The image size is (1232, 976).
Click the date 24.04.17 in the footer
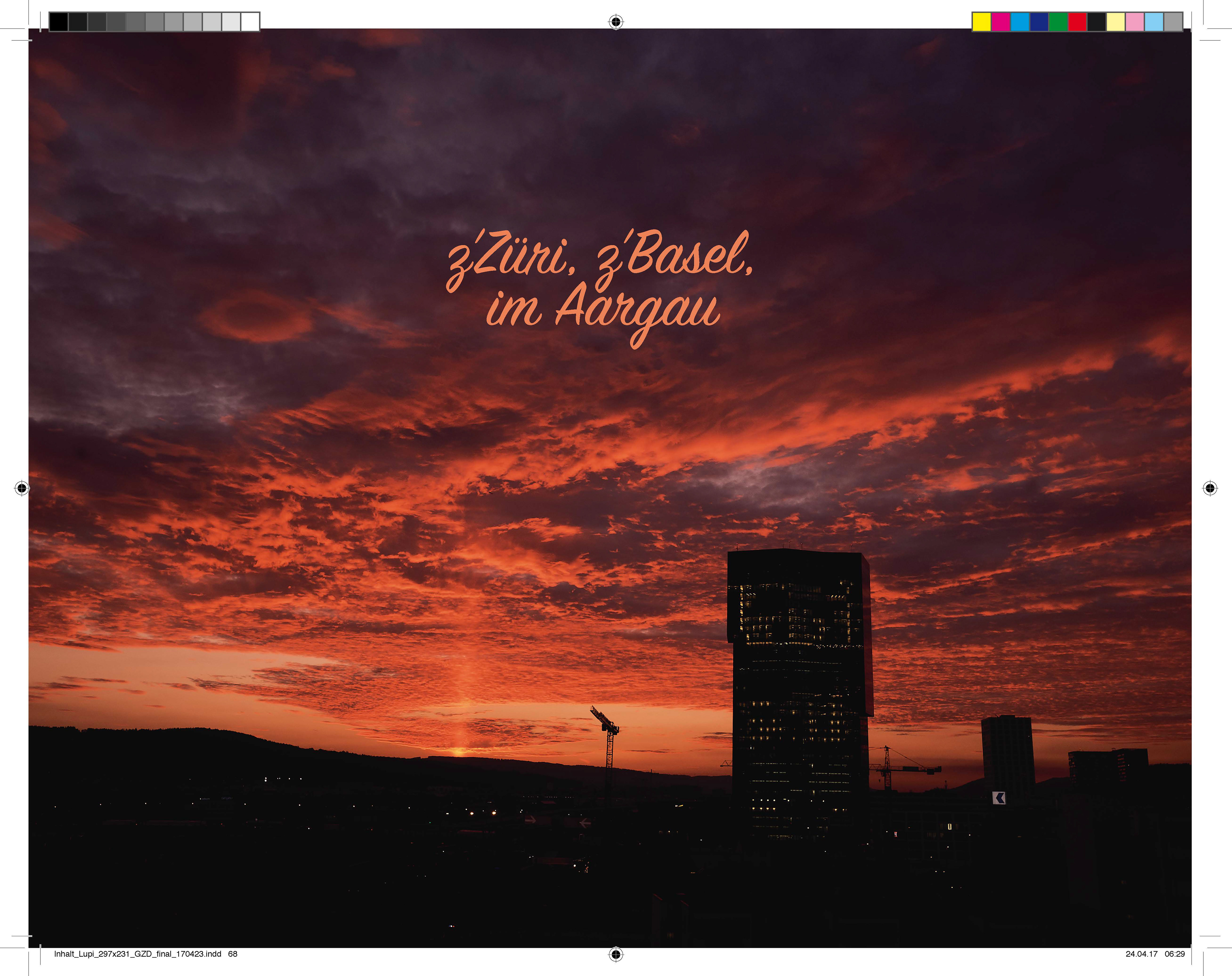[1142, 954]
